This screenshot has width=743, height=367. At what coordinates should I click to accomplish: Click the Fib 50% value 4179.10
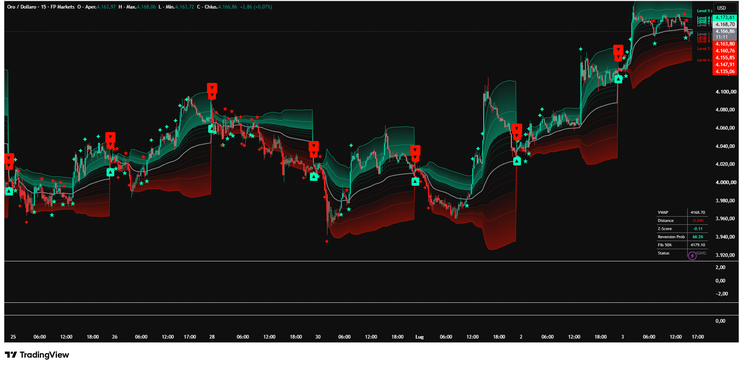[x=698, y=245]
